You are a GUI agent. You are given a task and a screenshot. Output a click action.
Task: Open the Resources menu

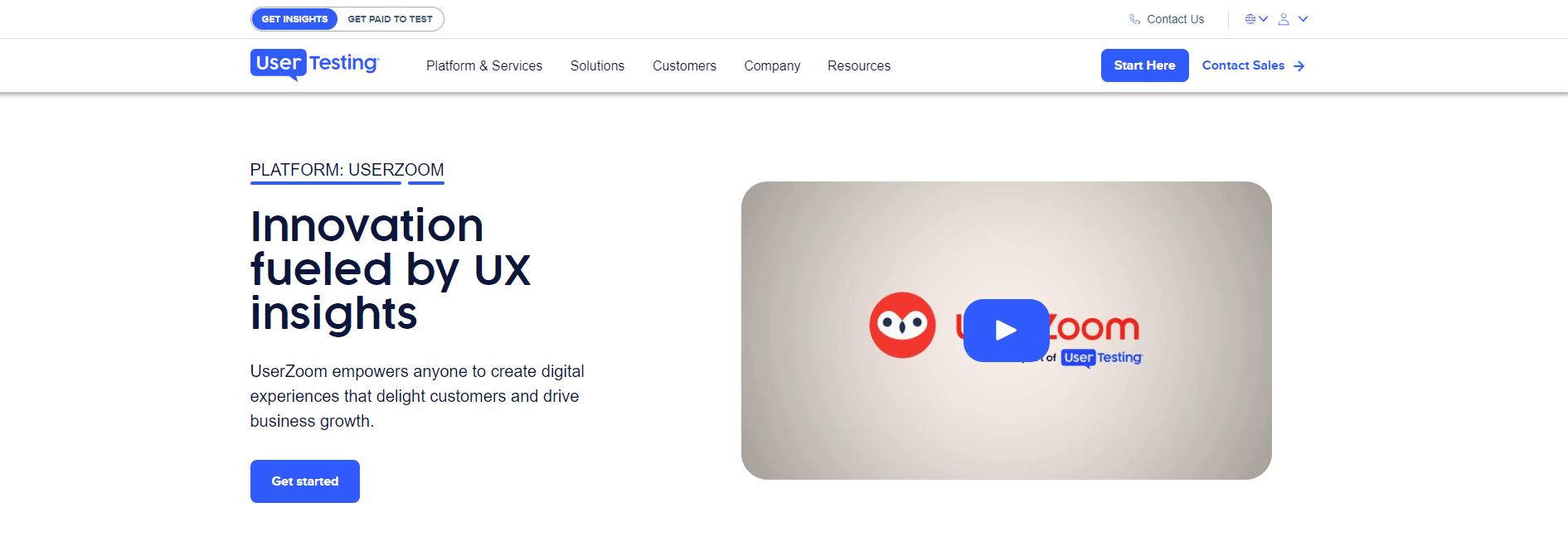tap(859, 65)
